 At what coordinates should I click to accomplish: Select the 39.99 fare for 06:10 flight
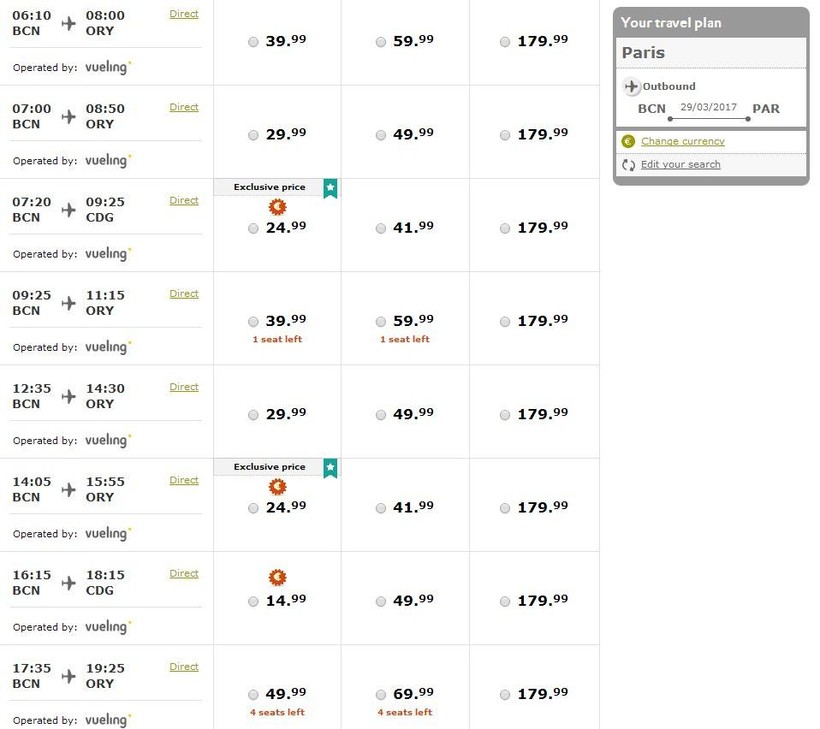[253, 42]
